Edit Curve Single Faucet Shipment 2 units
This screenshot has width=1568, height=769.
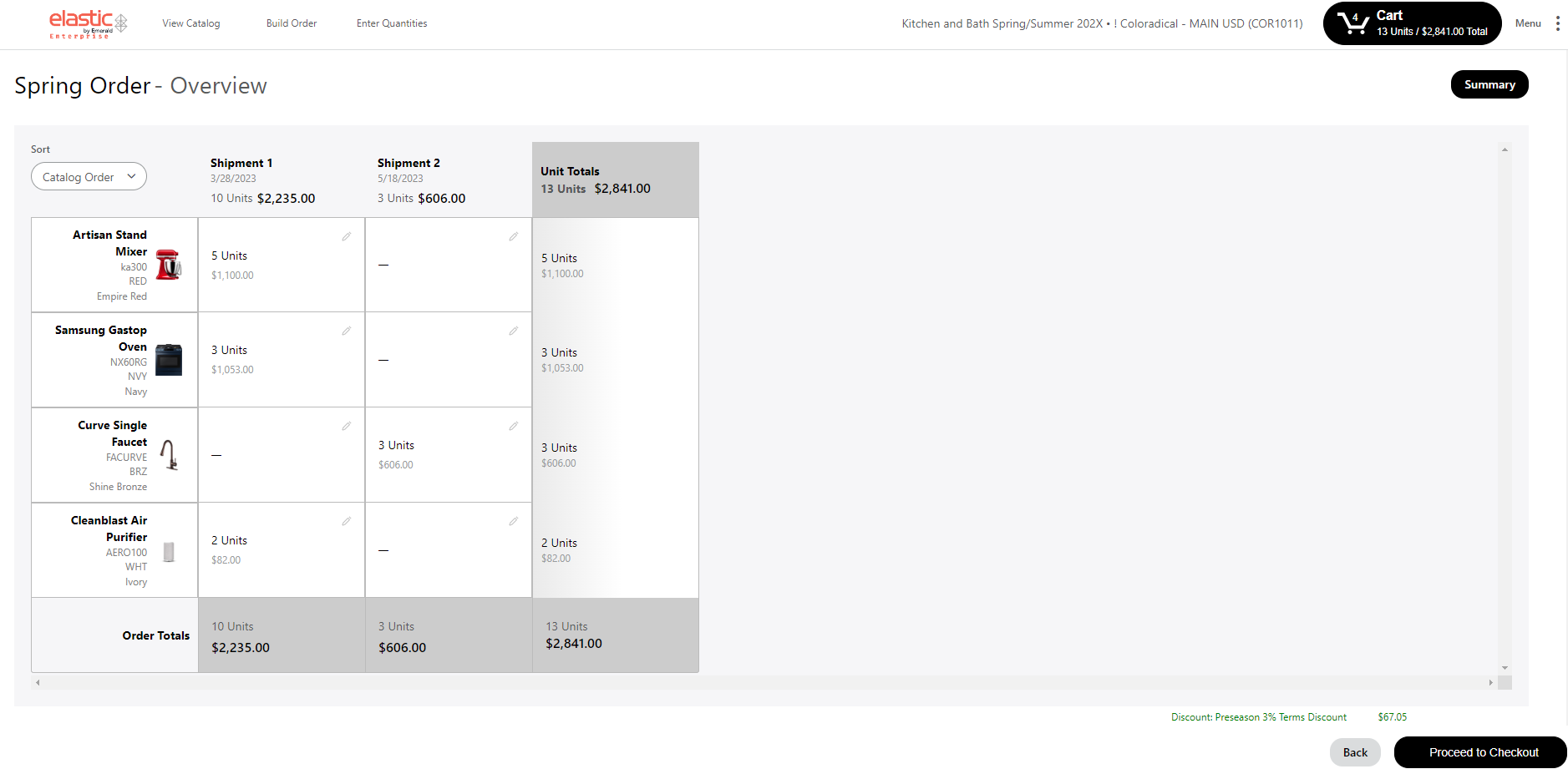pyautogui.click(x=513, y=427)
